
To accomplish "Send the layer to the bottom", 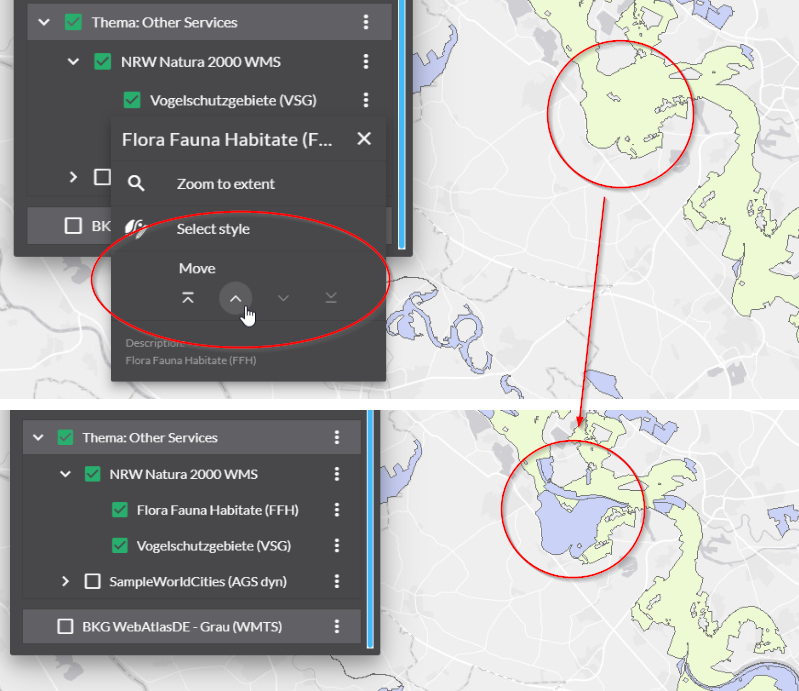I will point(330,298).
